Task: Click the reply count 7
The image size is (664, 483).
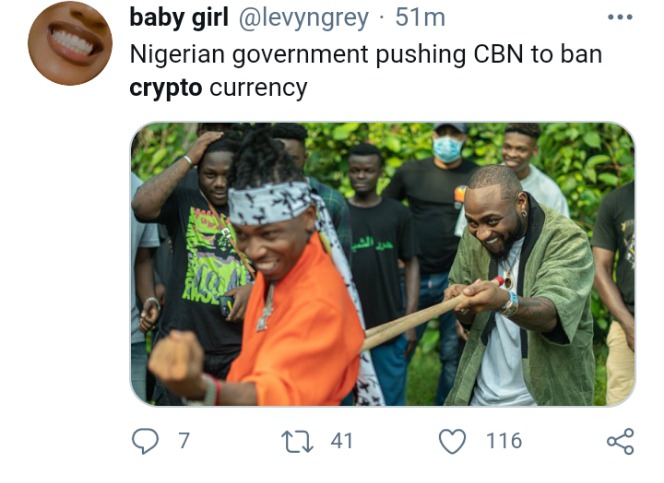Action: (x=183, y=441)
